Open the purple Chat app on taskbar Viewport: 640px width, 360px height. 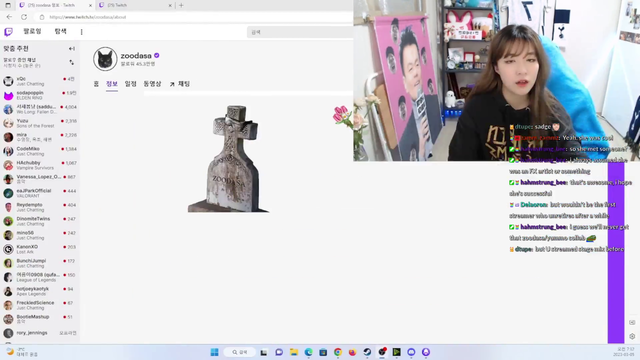pyautogui.click(x=279, y=352)
